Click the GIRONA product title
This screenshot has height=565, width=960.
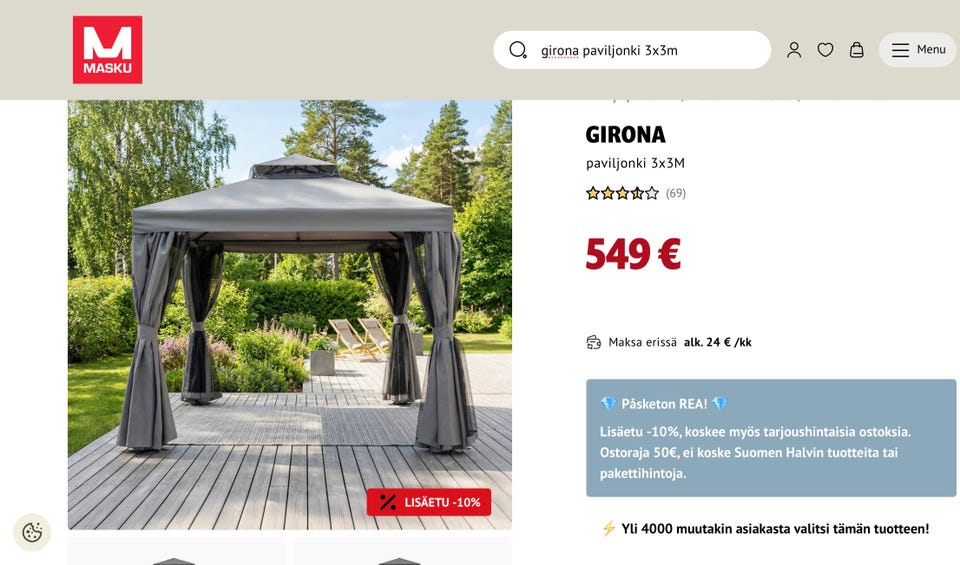coord(625,135)
